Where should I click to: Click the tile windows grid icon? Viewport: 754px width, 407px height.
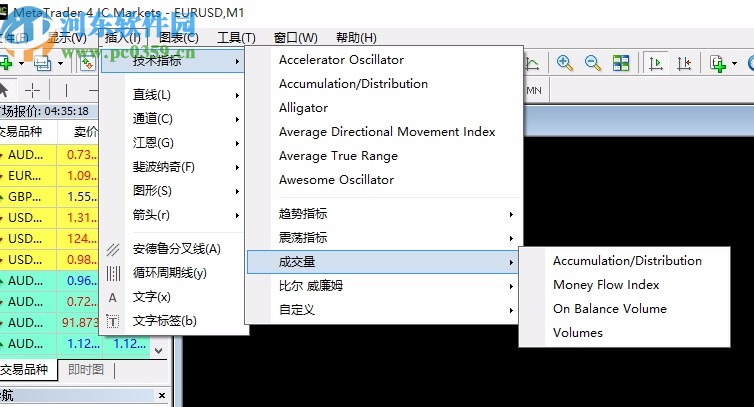pos(620,63)
